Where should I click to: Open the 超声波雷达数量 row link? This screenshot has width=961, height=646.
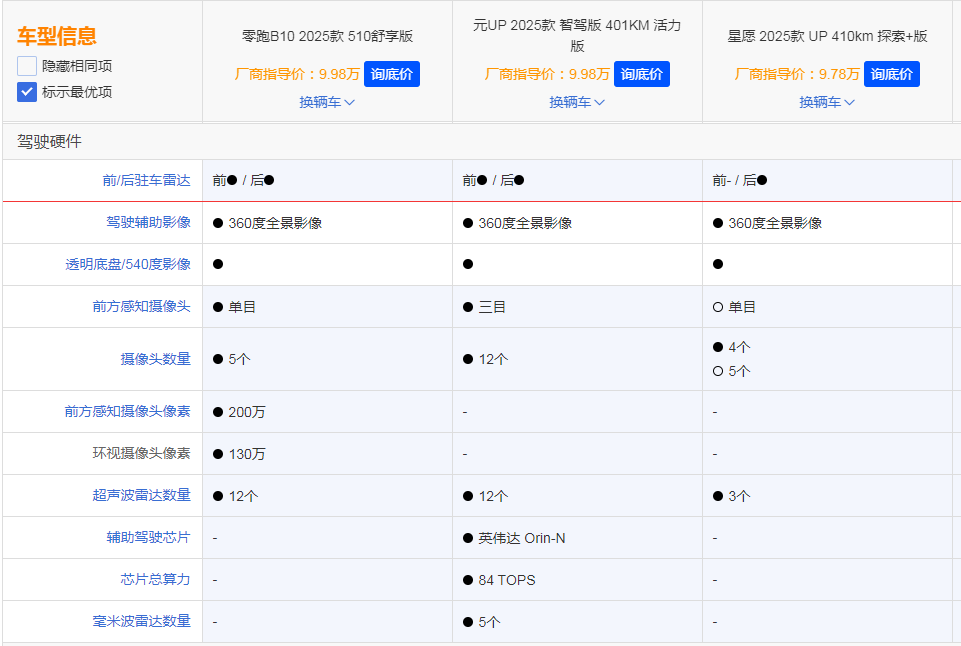click(x=142, y=495)
